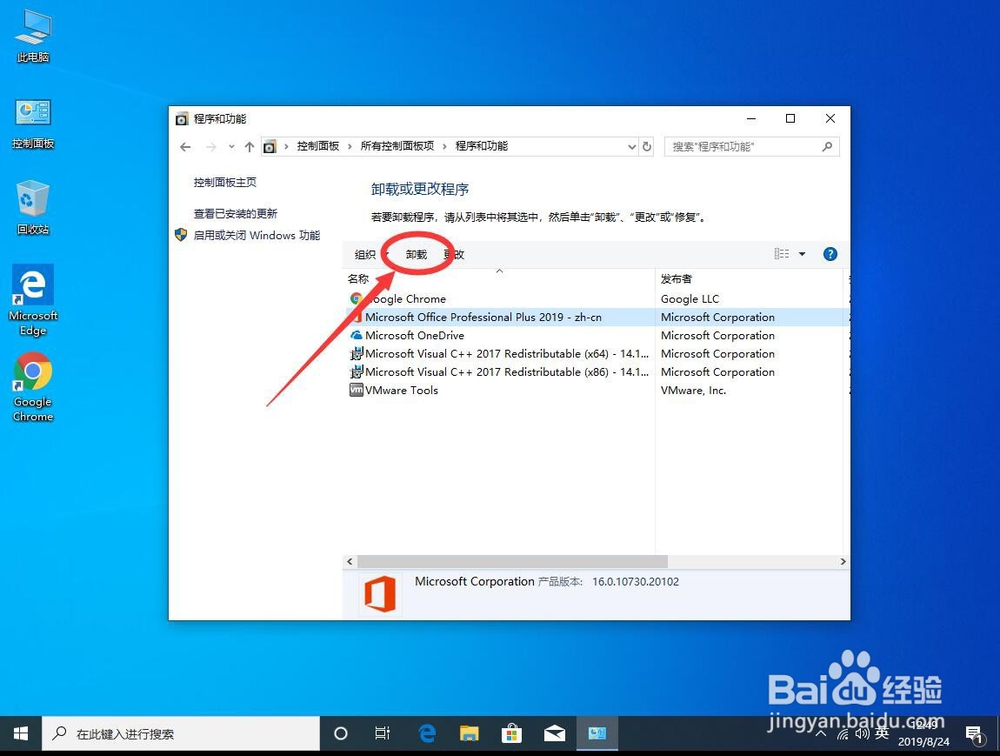The image size is (1000, 756).
Task: Open Task View on the taskbar
Action: point(383,734)
